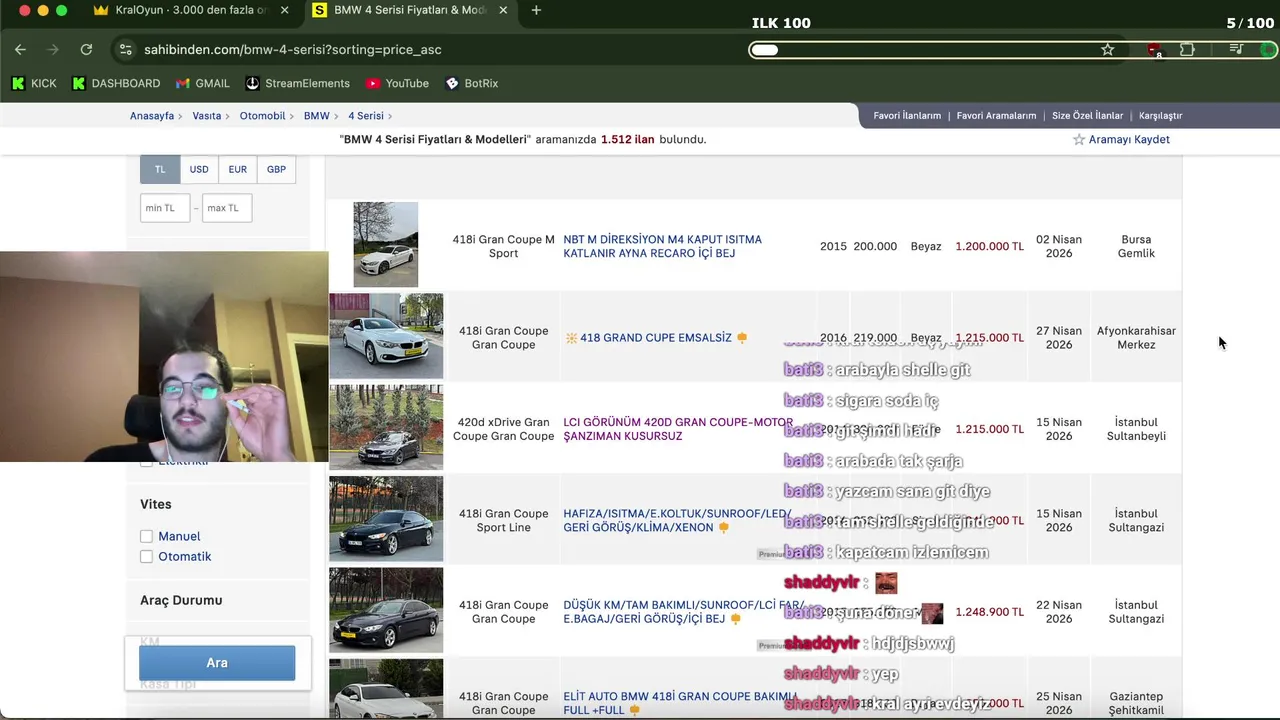Open KICK bookmark
Image resolution: width=1280 pixels, height=720 pixels.
(34, 83)
